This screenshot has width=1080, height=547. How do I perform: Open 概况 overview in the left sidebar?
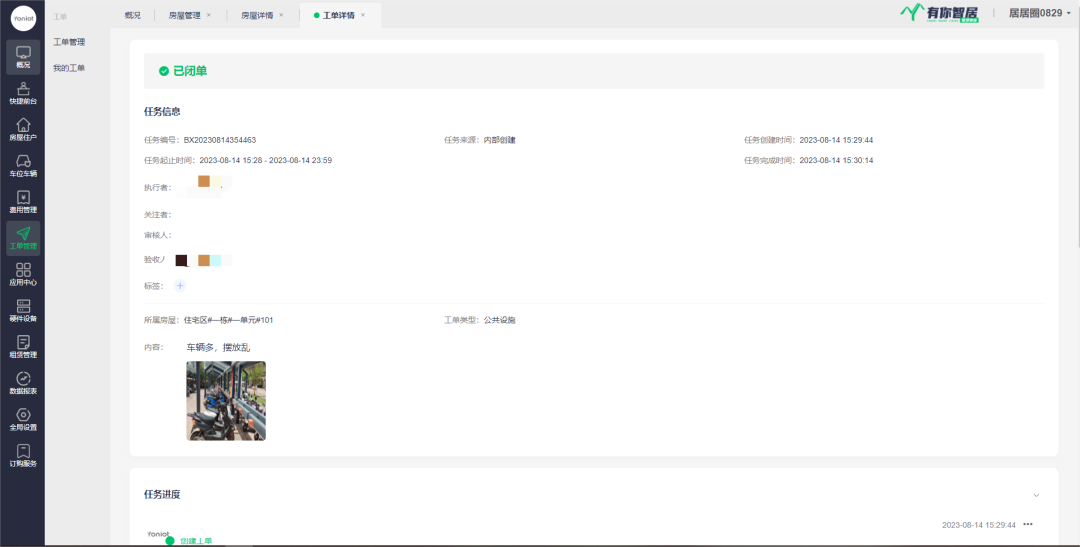pos(23,56)
